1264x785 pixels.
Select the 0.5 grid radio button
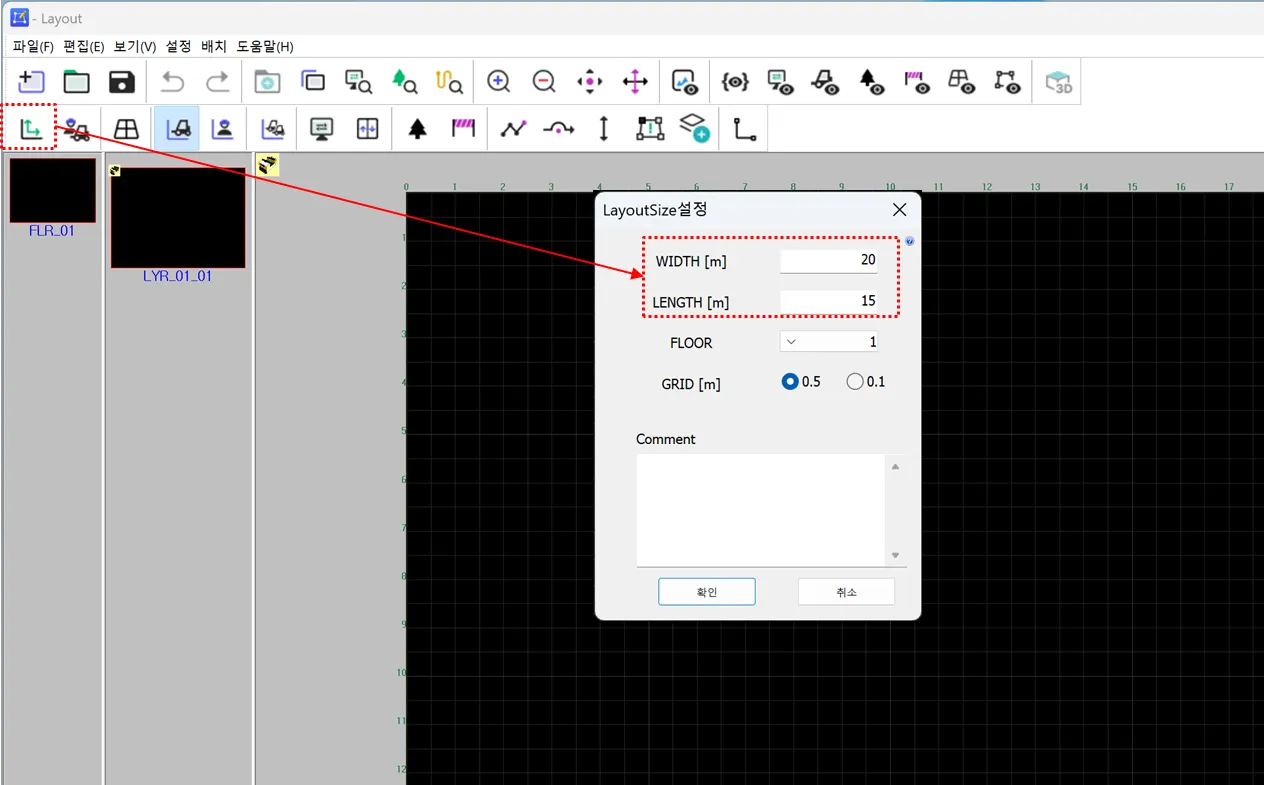[x=790, y=382]
